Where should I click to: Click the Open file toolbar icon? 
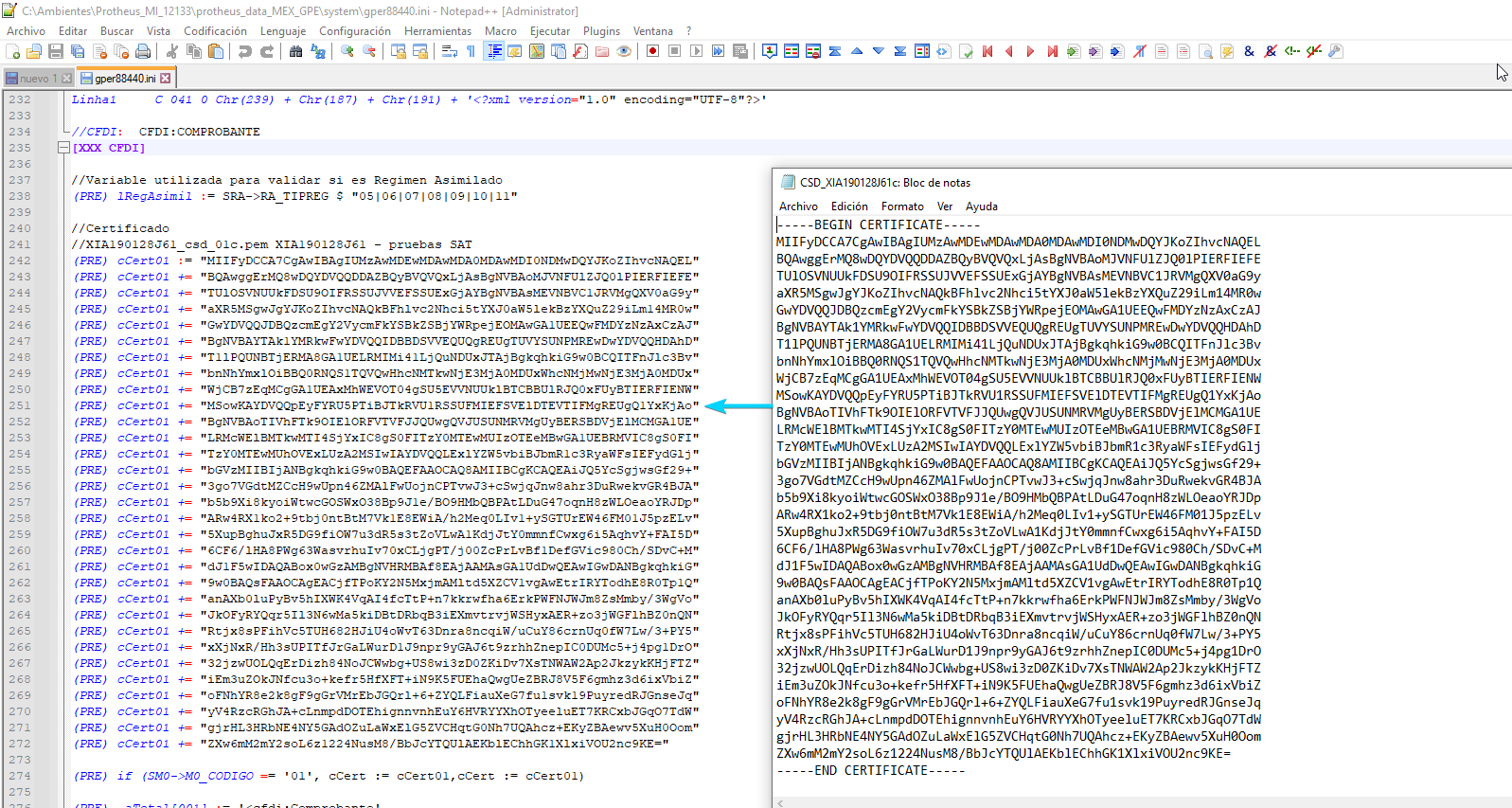point(34,51)
